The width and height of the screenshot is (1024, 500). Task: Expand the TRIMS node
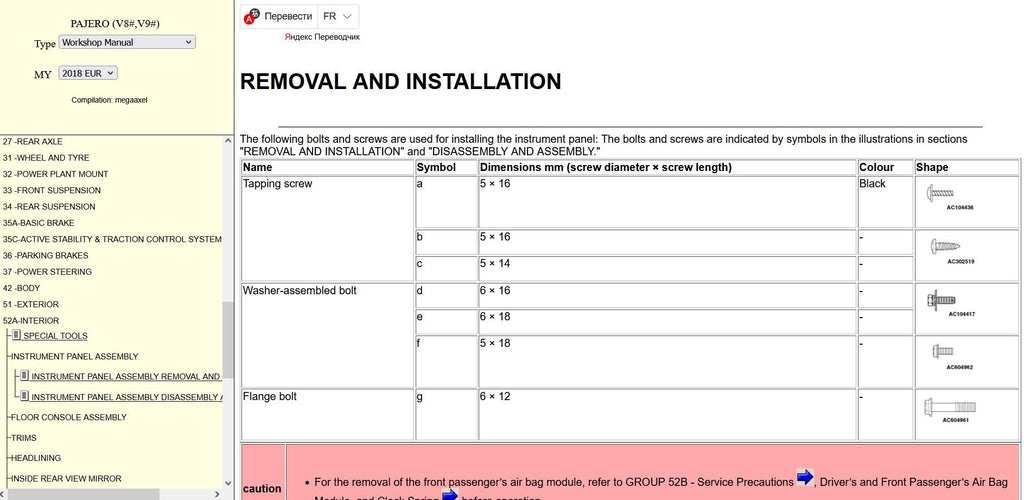click(x=24, y=438)
